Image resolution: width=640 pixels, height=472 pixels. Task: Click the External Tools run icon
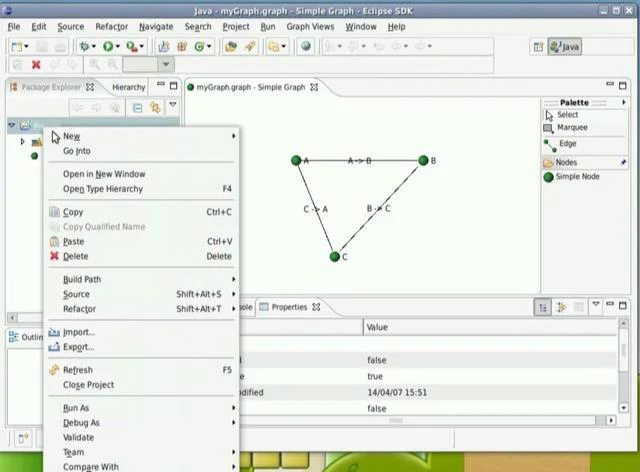click(x=131, y=47)
